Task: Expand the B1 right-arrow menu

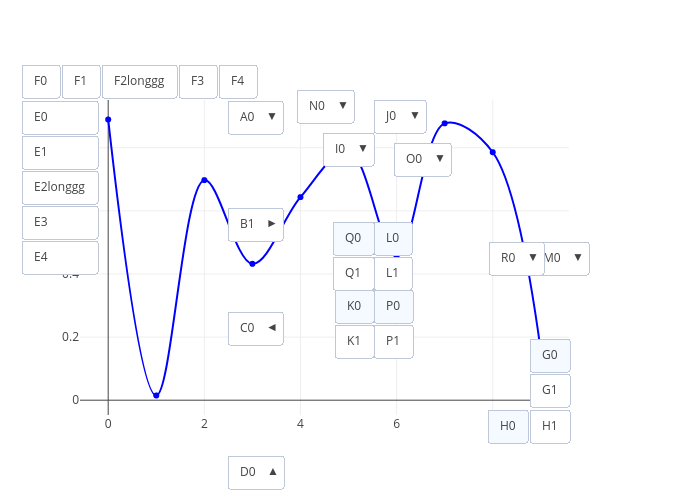Action: click(x=256, y=225)
